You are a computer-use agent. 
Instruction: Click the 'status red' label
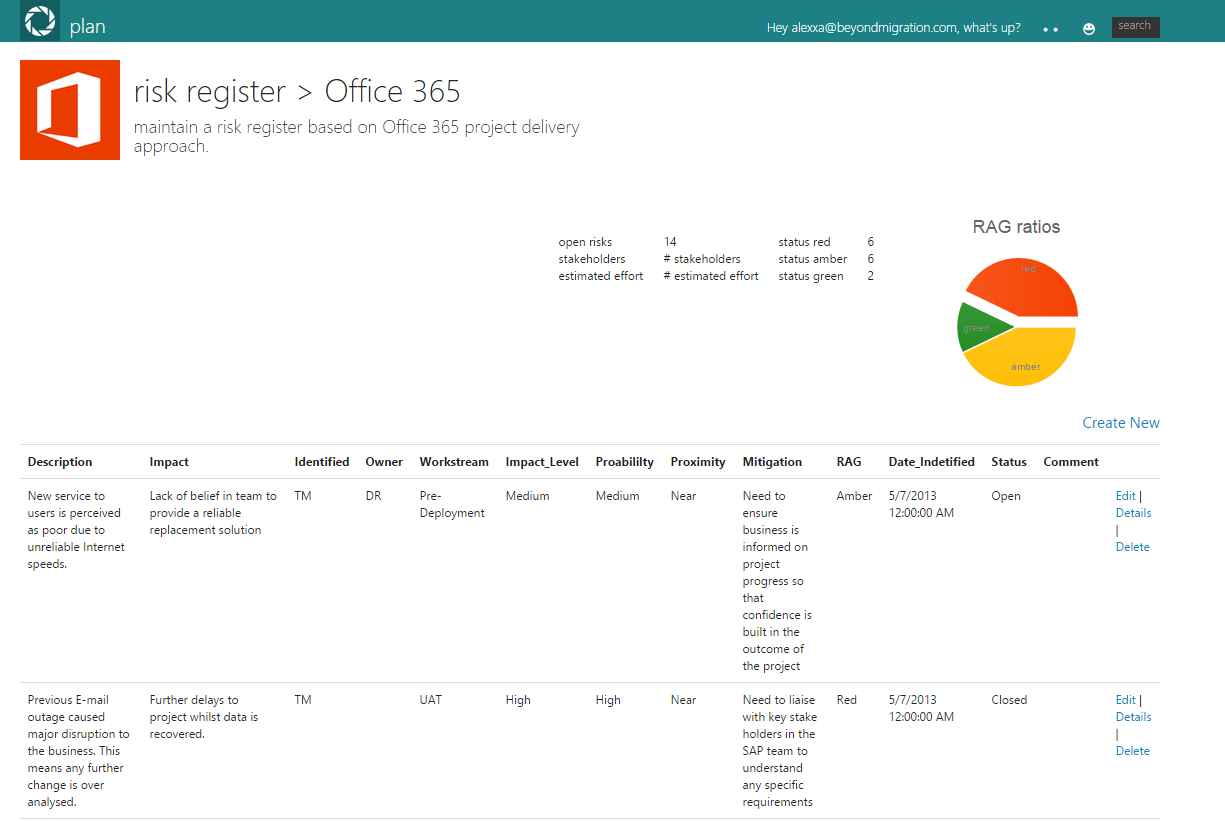pyautogui.click(x=804, y=242)
